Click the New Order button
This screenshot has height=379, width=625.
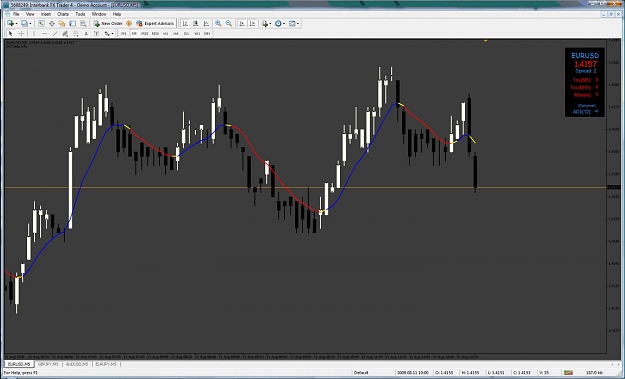click(108, 24)
